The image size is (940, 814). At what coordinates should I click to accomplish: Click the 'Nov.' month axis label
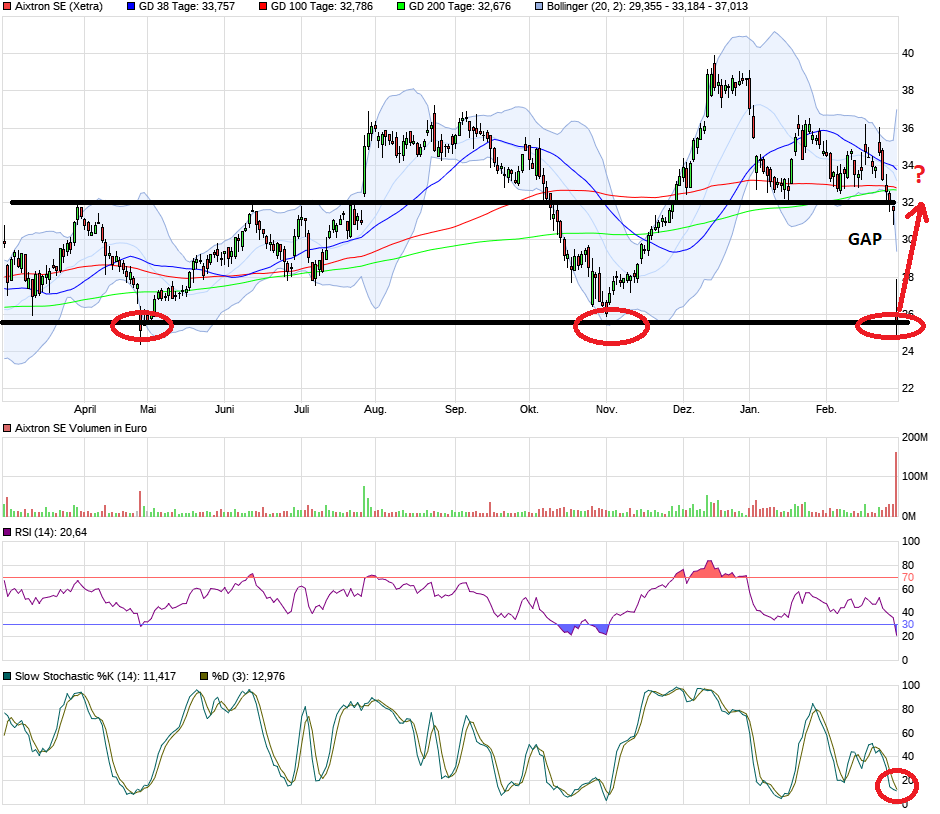[607, 409]
